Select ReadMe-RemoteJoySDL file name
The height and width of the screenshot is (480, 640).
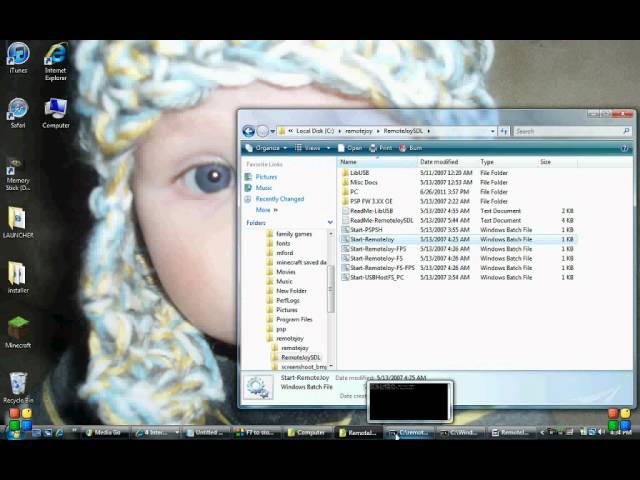coord(382,220)
